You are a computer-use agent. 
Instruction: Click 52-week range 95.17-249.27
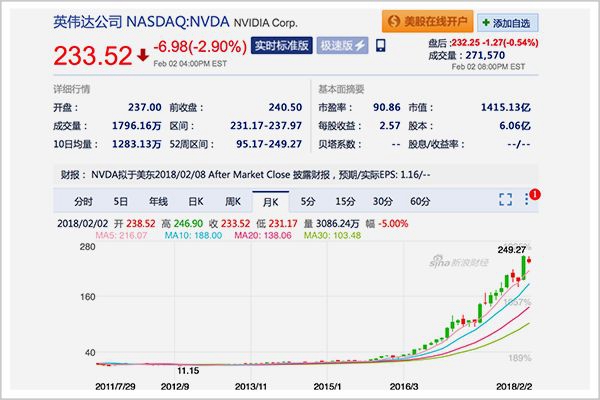pos(269,144)
